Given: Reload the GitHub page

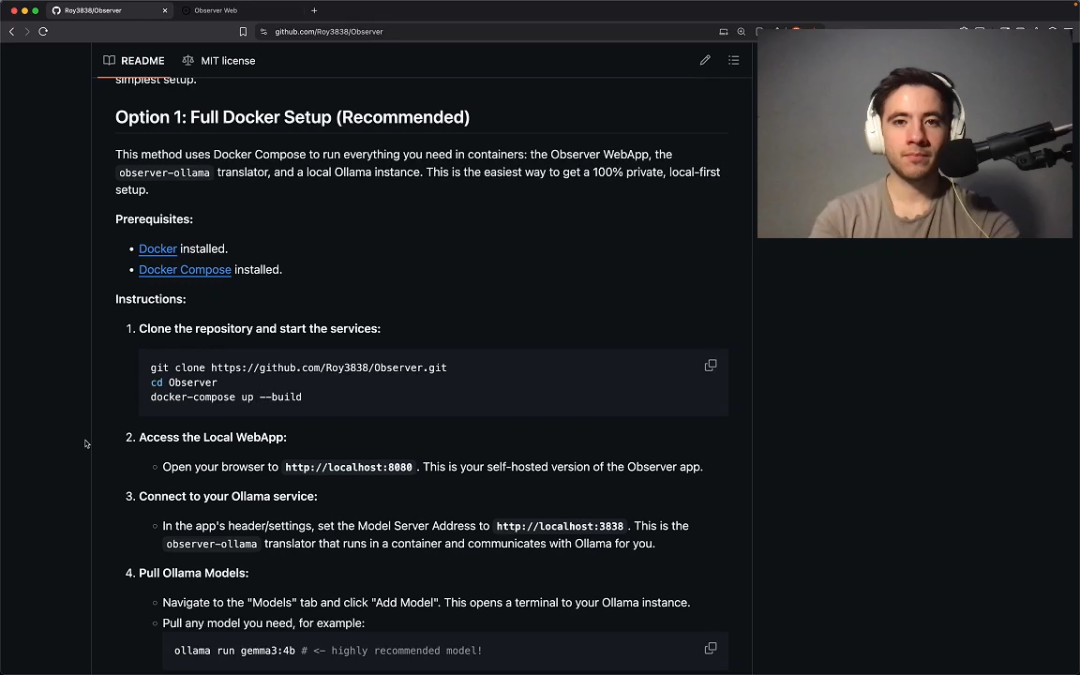Looking at the screenshot, I should pos(43,32).
